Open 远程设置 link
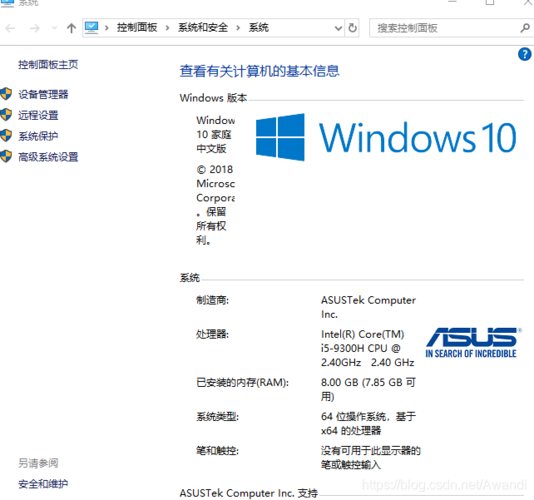 (x=38, y=115)
